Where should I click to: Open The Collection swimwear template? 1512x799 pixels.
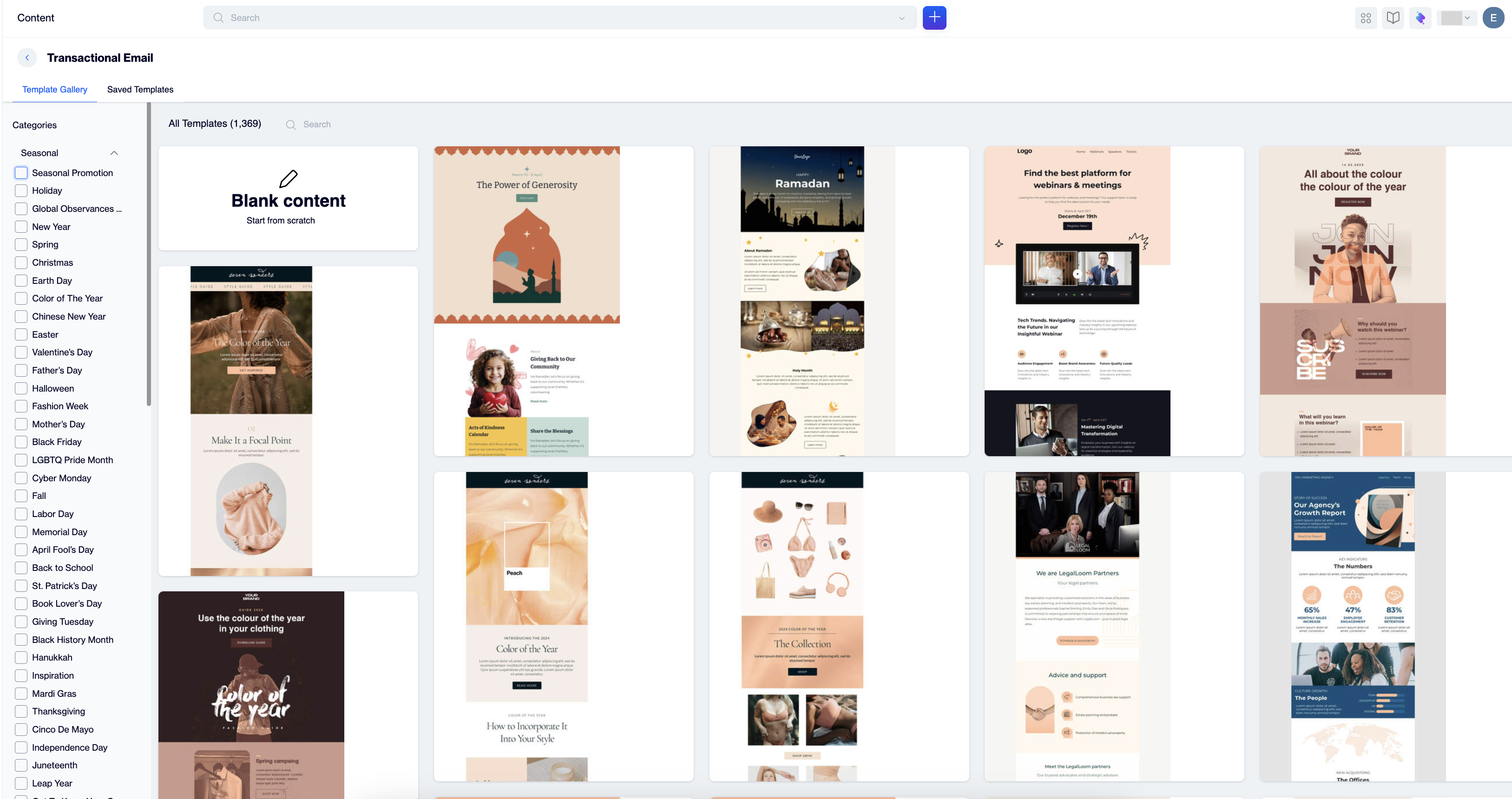(x=839, y=627)
